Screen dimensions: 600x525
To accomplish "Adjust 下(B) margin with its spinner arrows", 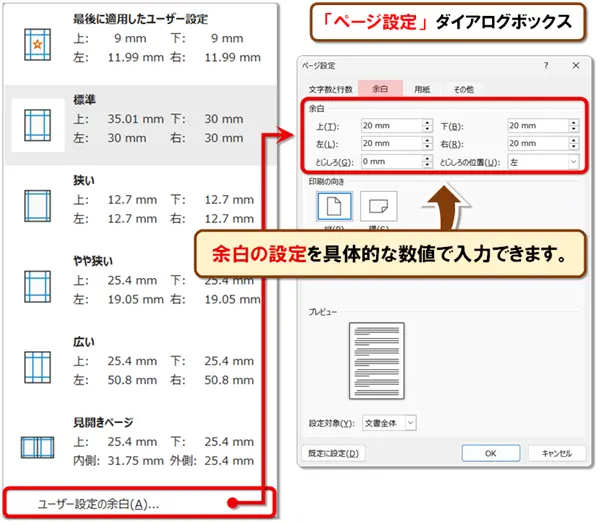I will click(574, 126).
